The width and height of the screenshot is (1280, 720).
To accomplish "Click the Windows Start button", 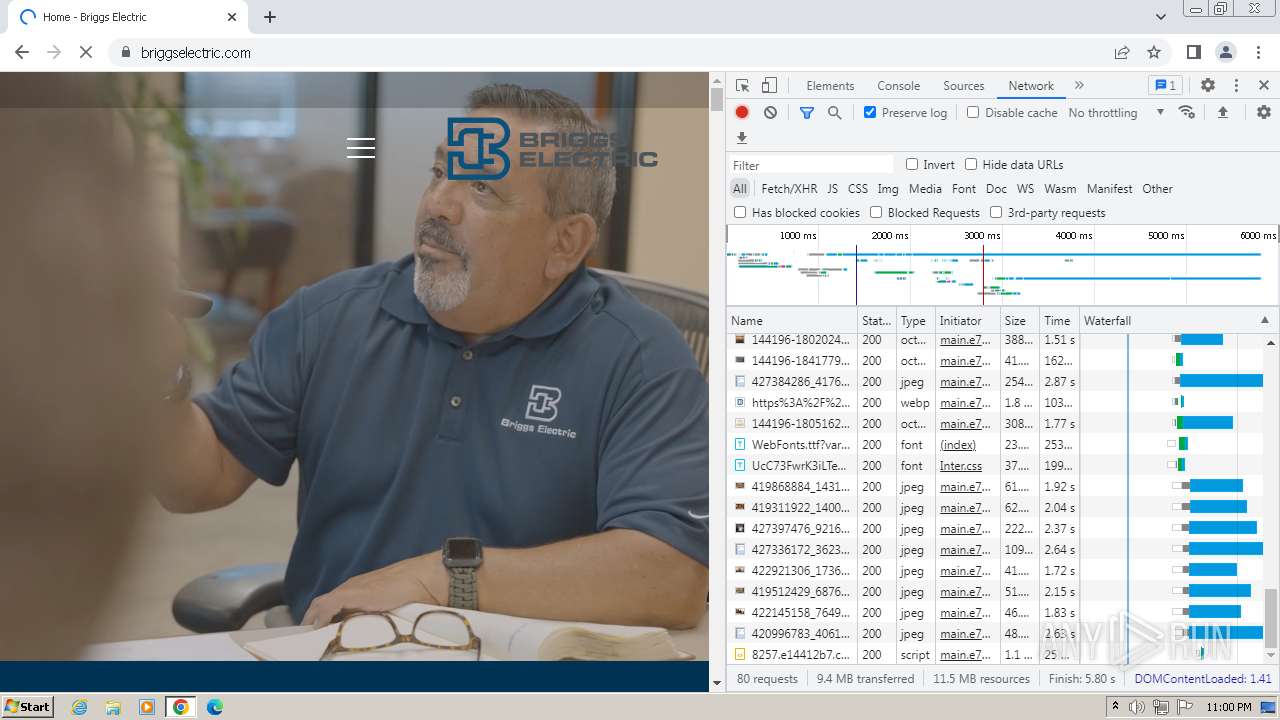I will click(27, 707).
